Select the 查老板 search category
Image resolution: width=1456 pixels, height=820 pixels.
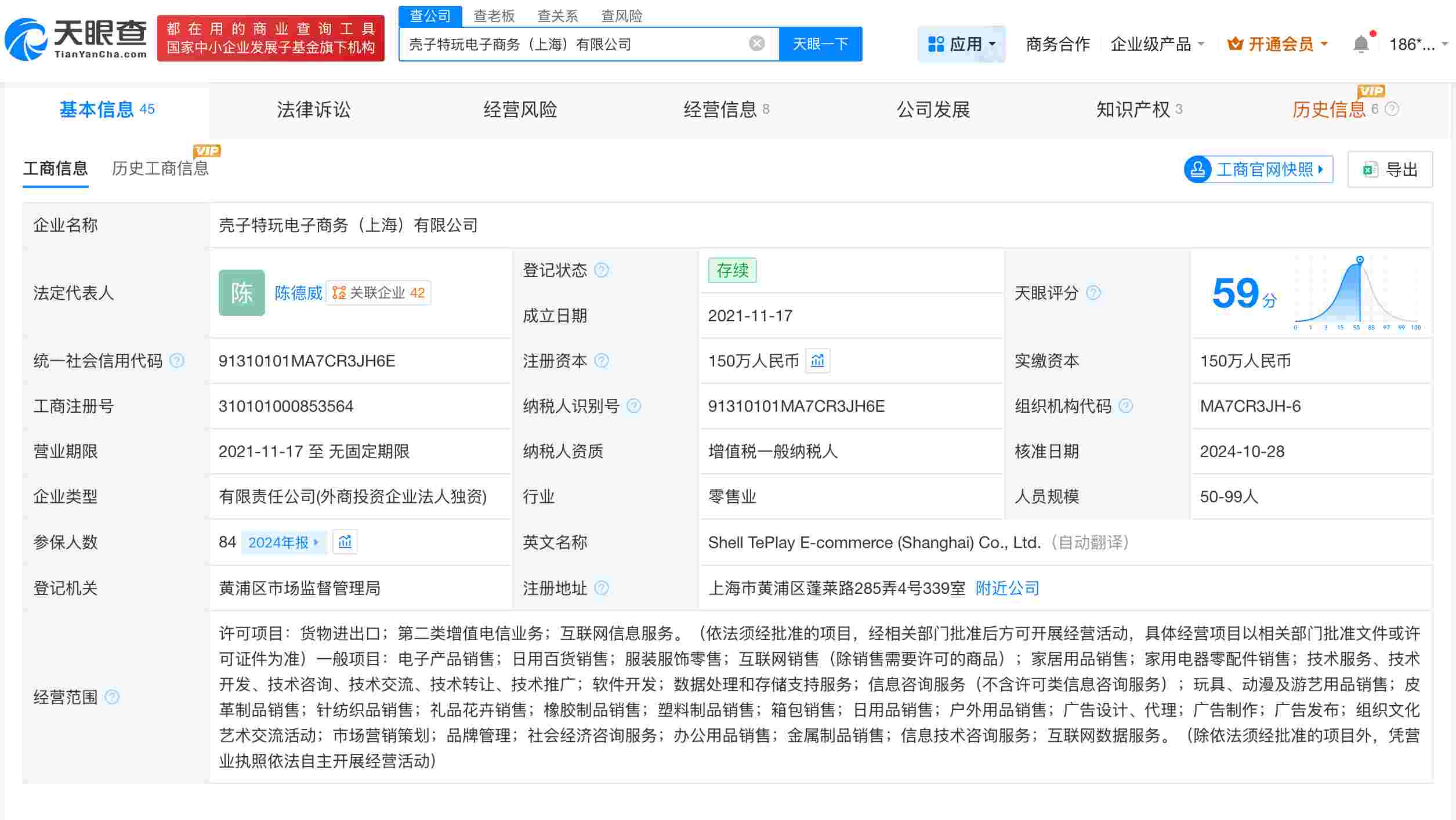(x=494, y=16)
